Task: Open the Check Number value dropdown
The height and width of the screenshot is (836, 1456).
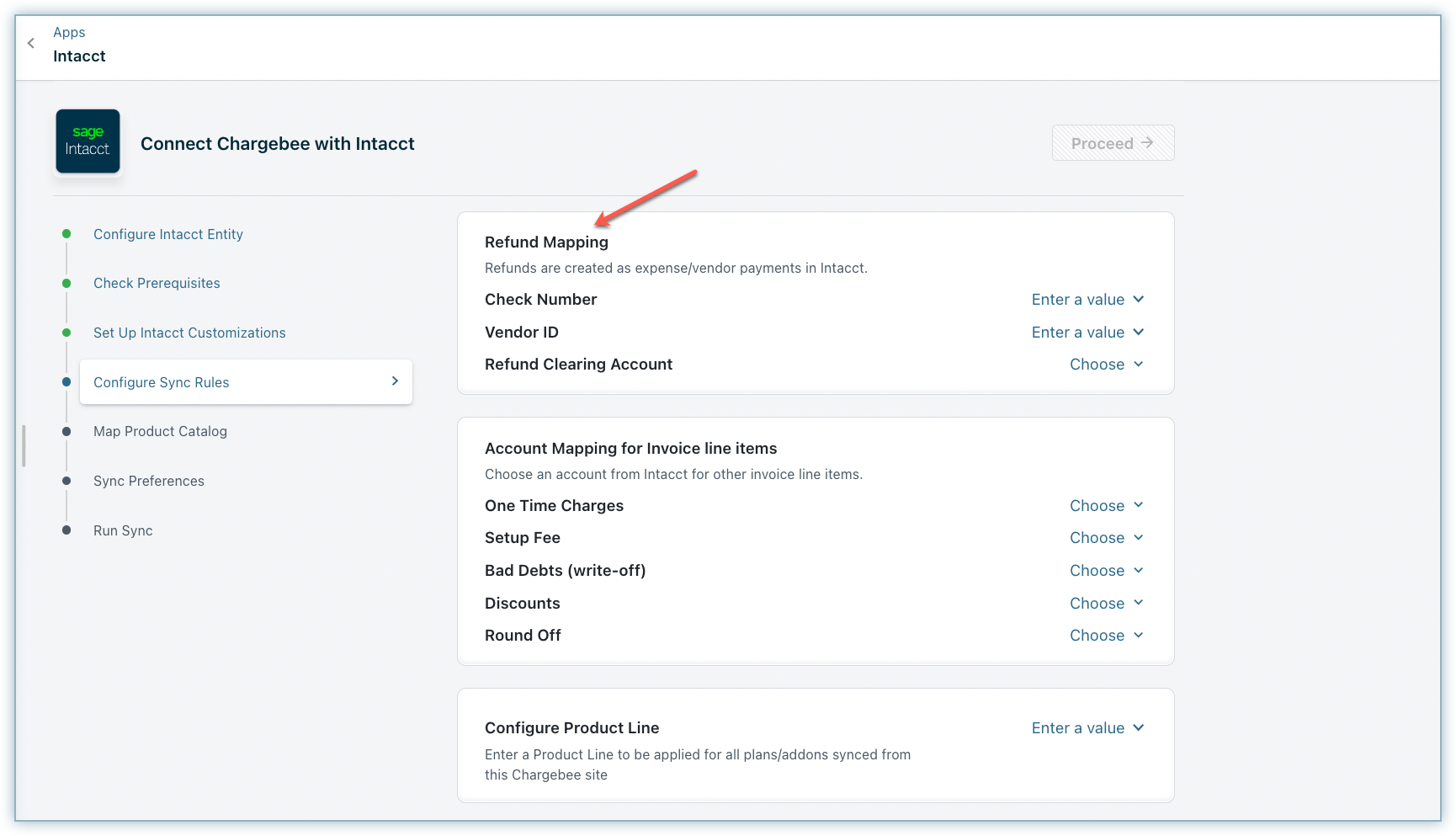Action: 1087,300
